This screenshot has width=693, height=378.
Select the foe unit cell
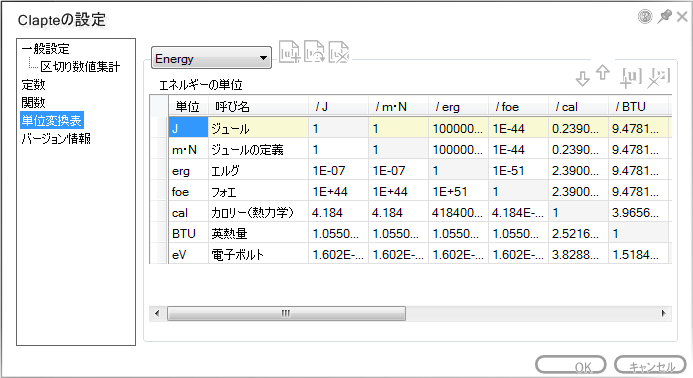188,191
